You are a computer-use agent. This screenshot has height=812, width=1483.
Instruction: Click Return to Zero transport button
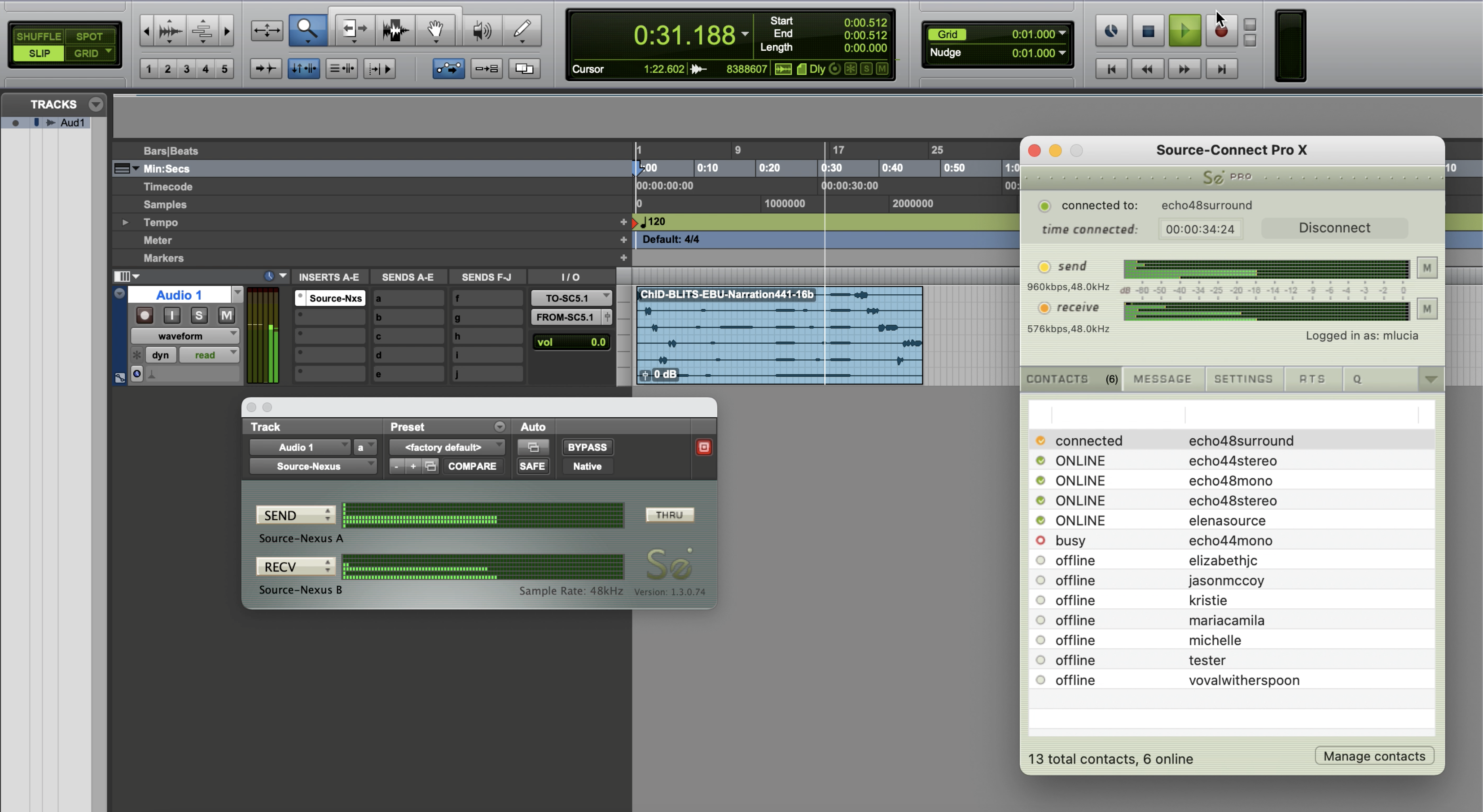(1111, 69)
